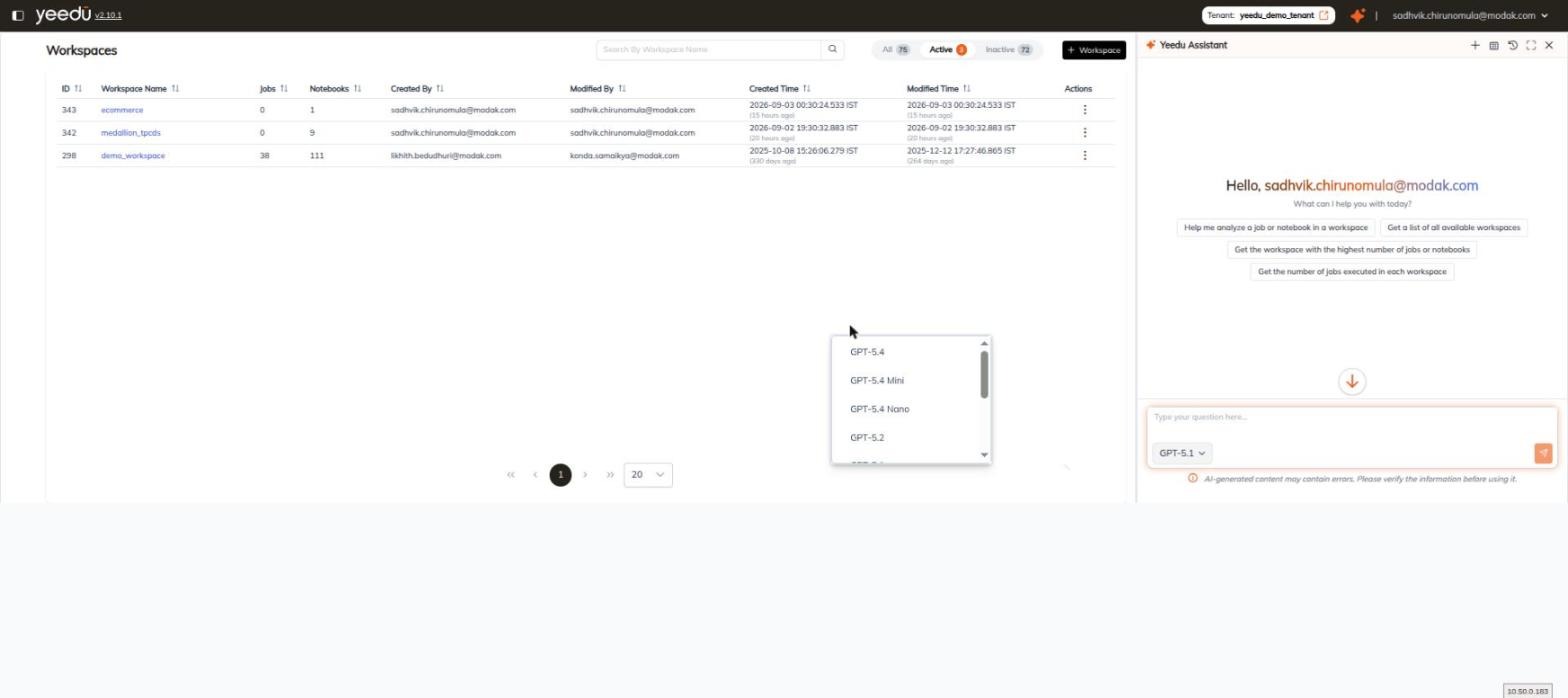Click model list scrollbar up arrow

pyautogui.click(x=985, y=344)
